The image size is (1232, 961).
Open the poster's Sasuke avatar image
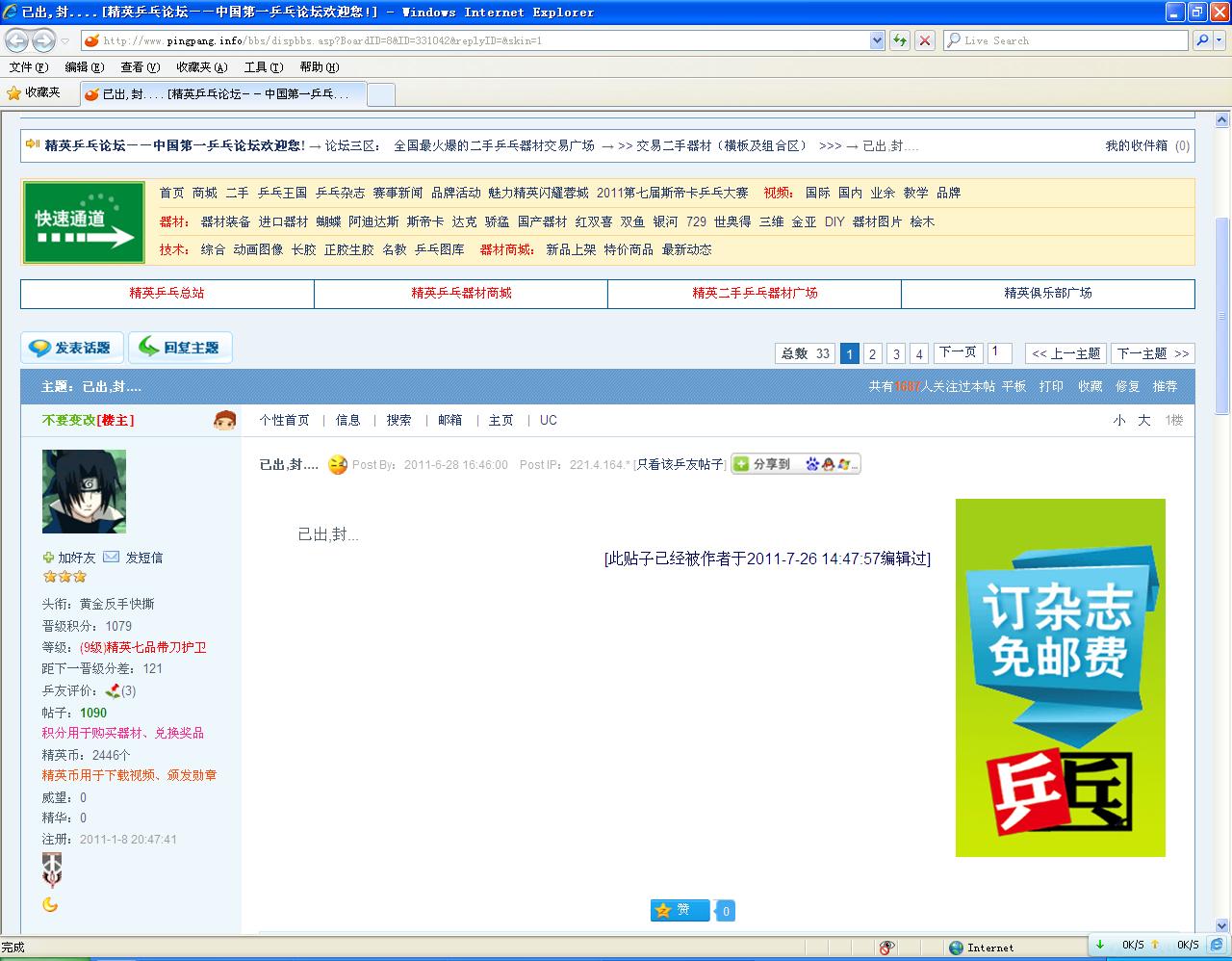click(x=84, y=491)
